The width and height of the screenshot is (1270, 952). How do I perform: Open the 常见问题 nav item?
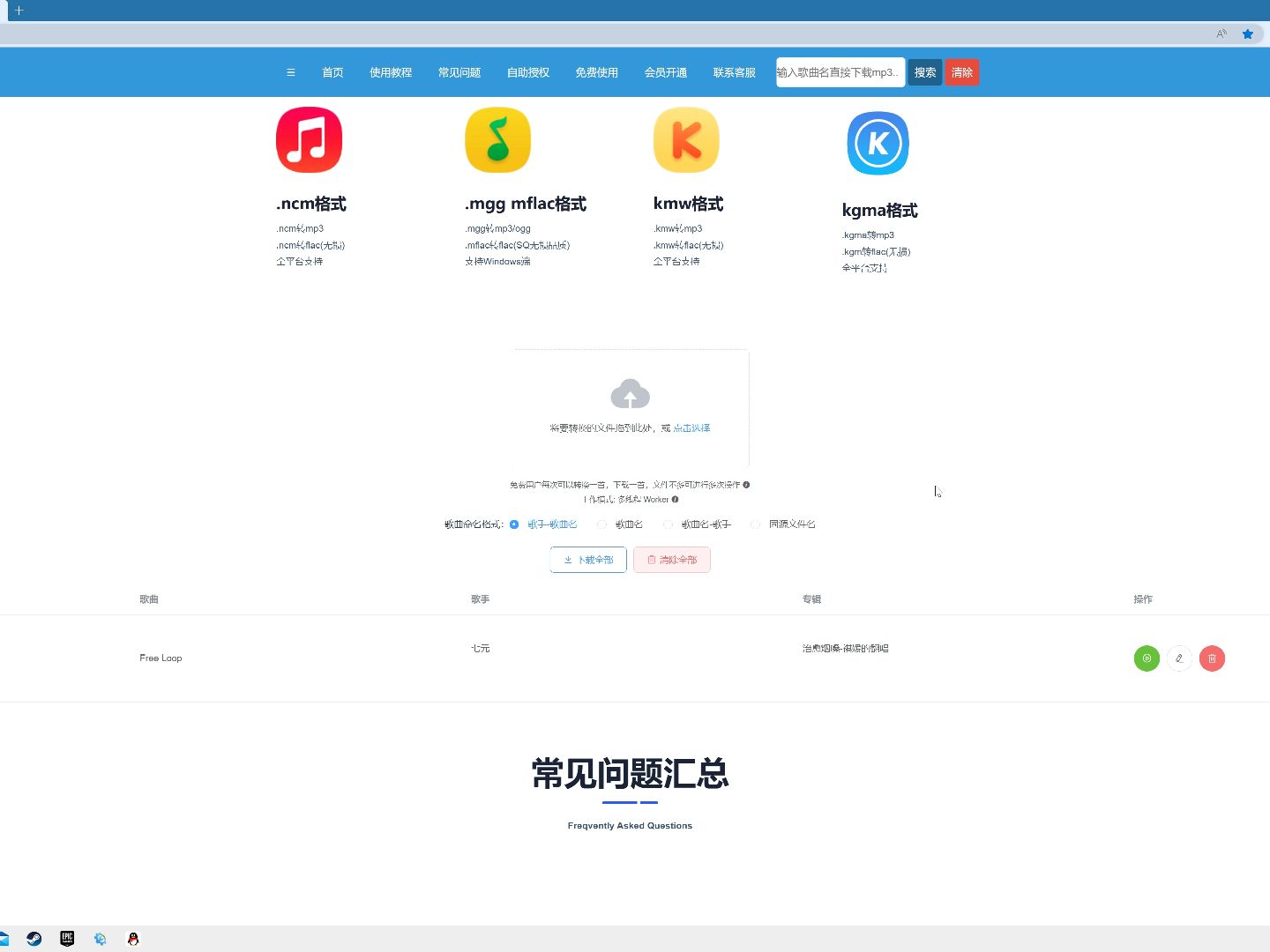click(459, 72)
